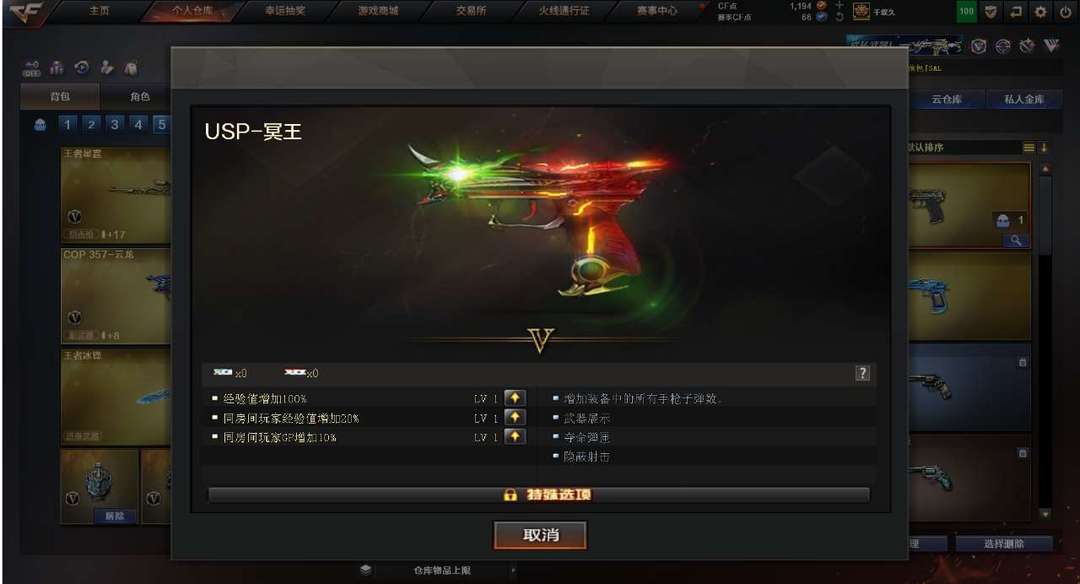The height and width of the screenshot is (584, 1080).
Task: Click the helmet icon beside page numbers
Action: [x=40, y=125]
